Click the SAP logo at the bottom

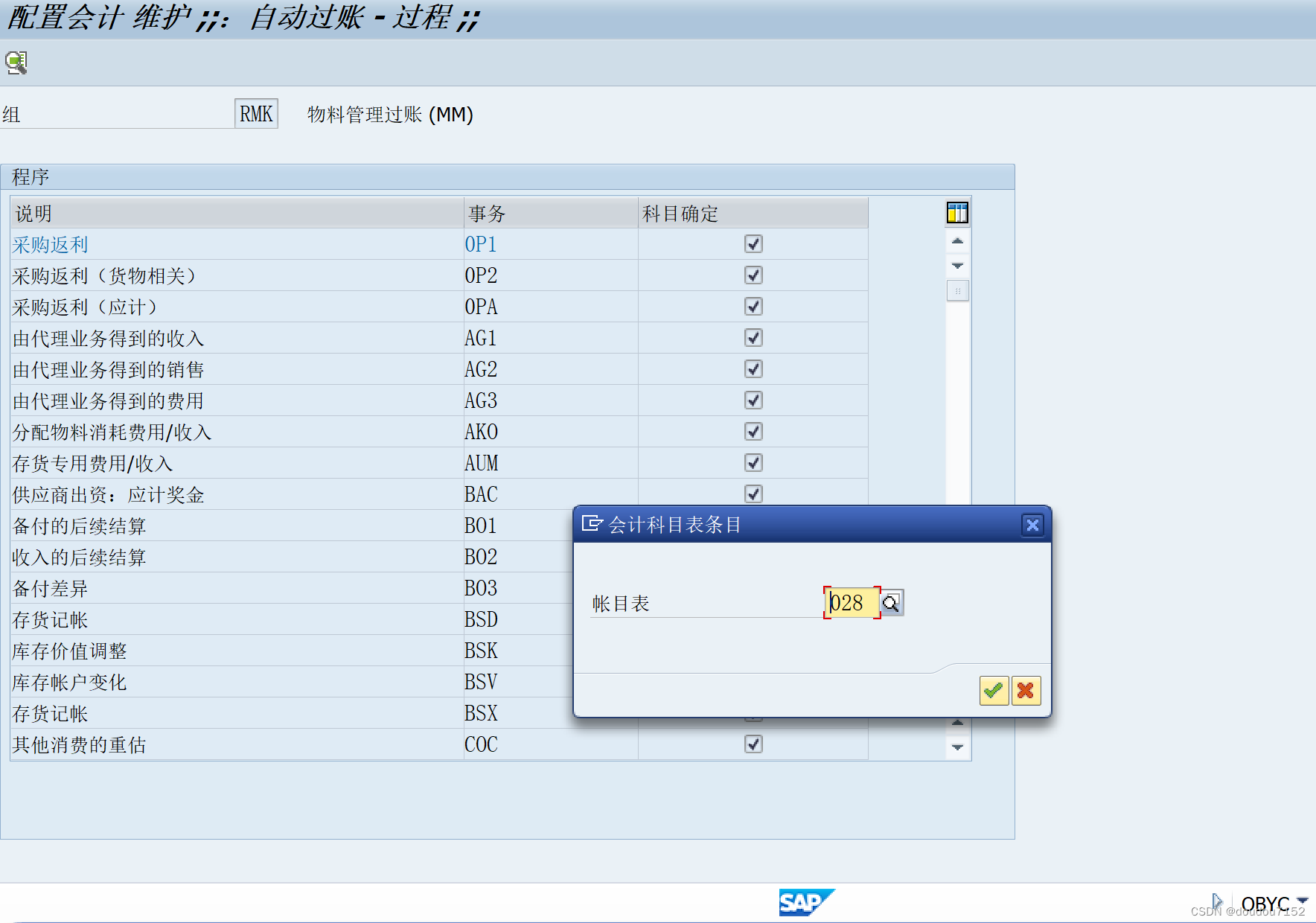807,903
